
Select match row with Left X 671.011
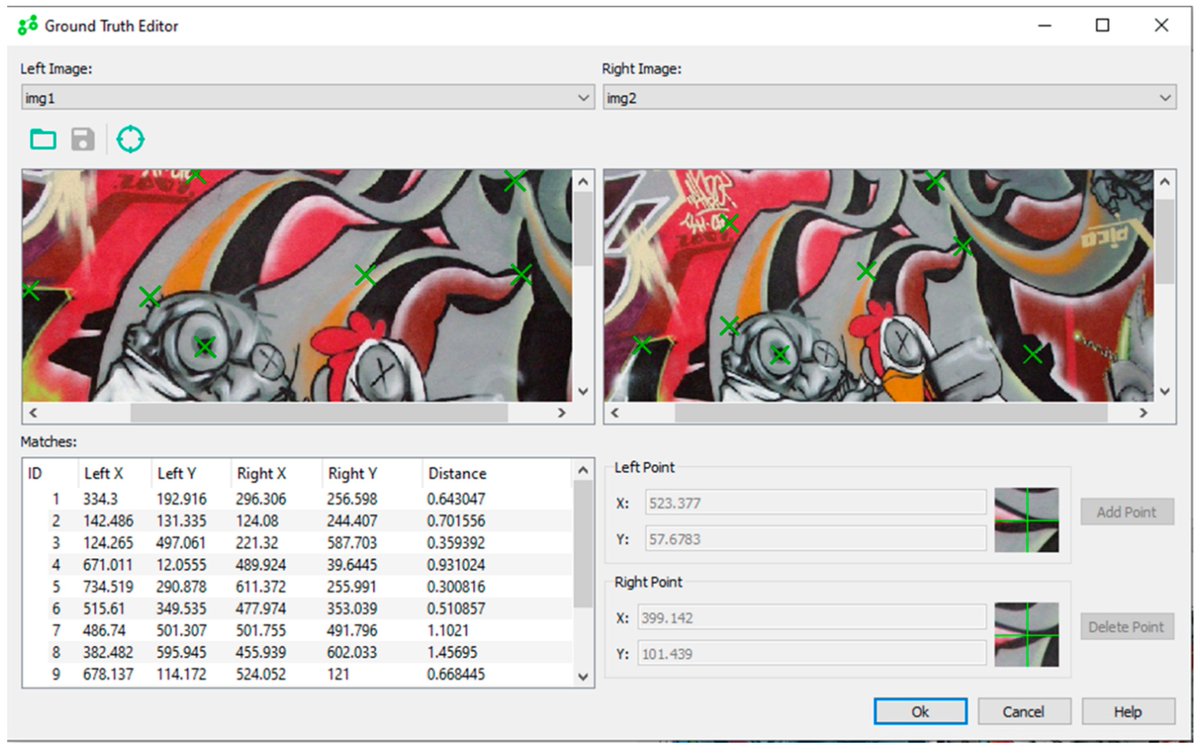tap(298, 564)
